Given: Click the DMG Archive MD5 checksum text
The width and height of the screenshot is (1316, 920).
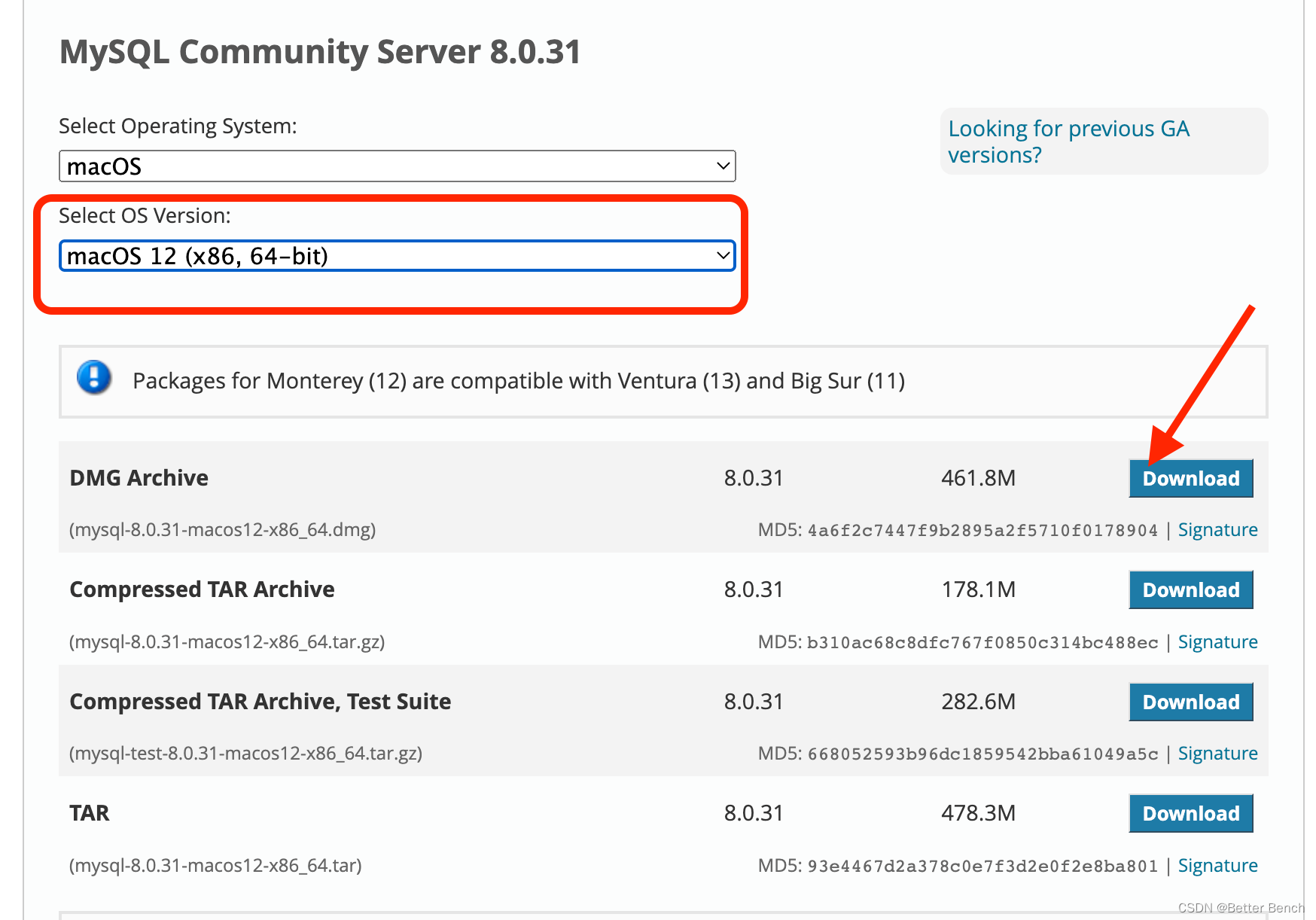Looking at the screenshot, I should 982,531.
